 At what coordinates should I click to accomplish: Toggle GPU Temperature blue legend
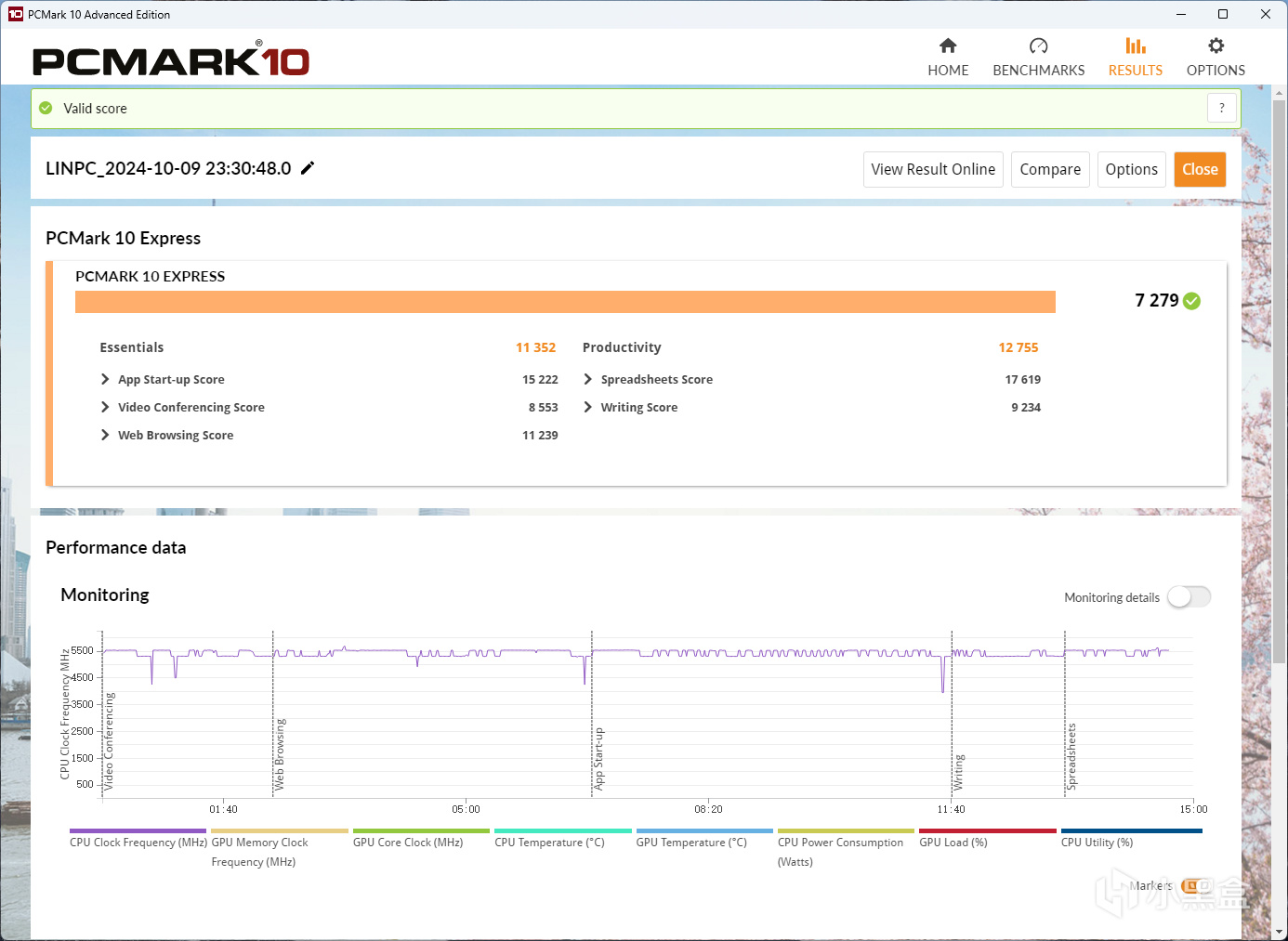[x=704, y=839]
